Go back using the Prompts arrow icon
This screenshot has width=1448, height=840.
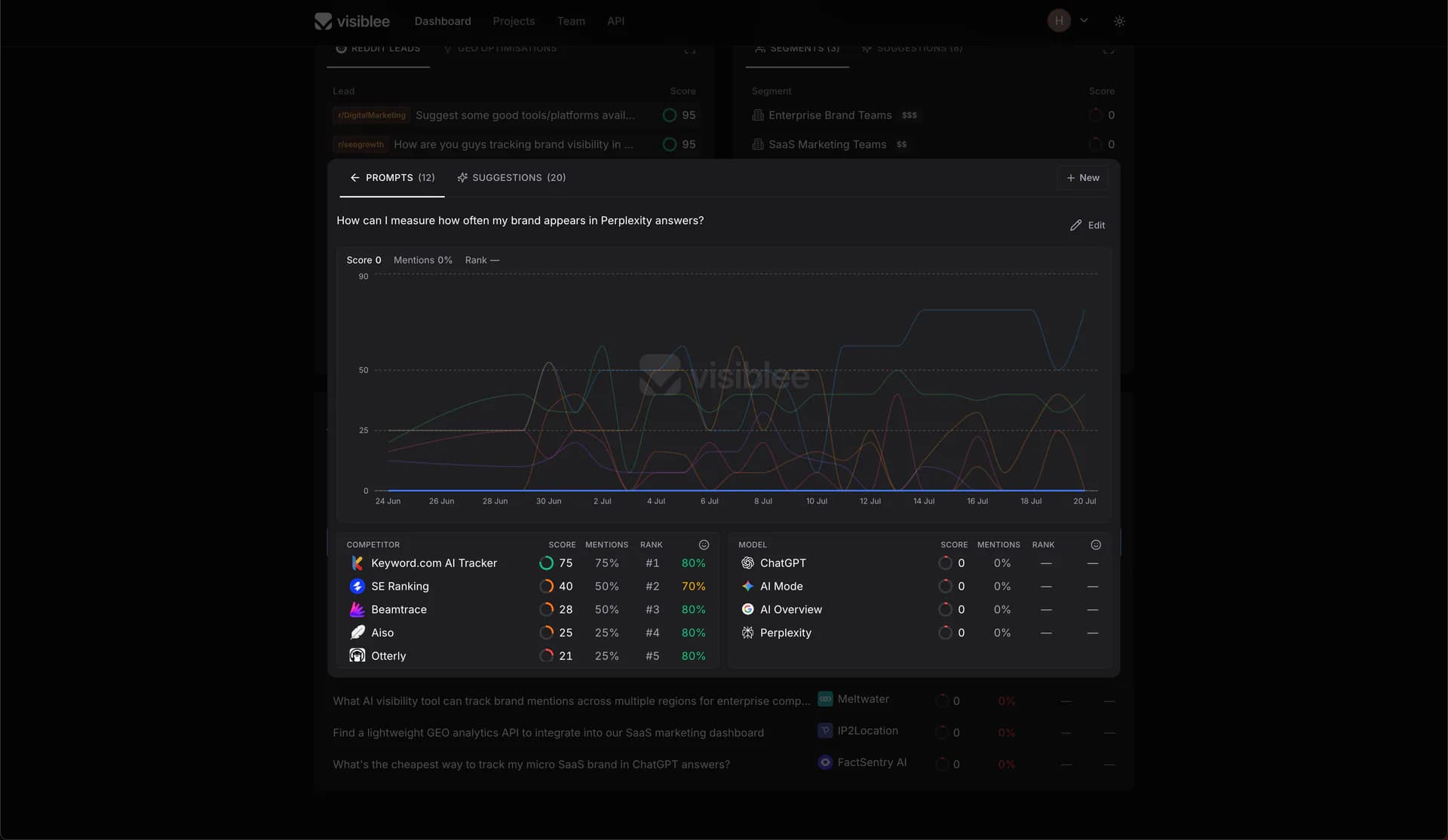(354, 178)
